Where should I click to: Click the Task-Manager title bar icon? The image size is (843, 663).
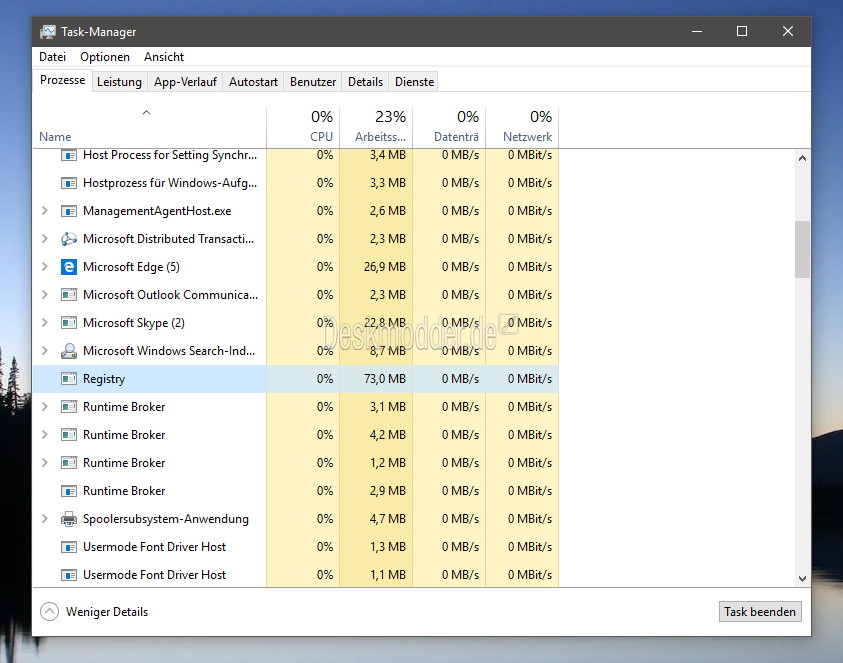47,32
